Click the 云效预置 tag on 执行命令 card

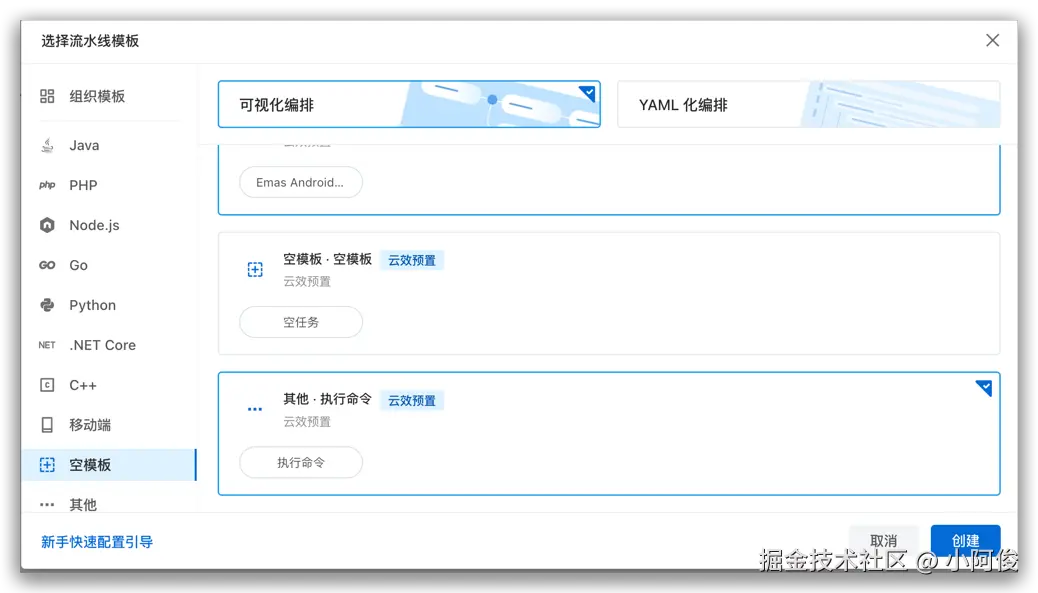coord(412,400)
